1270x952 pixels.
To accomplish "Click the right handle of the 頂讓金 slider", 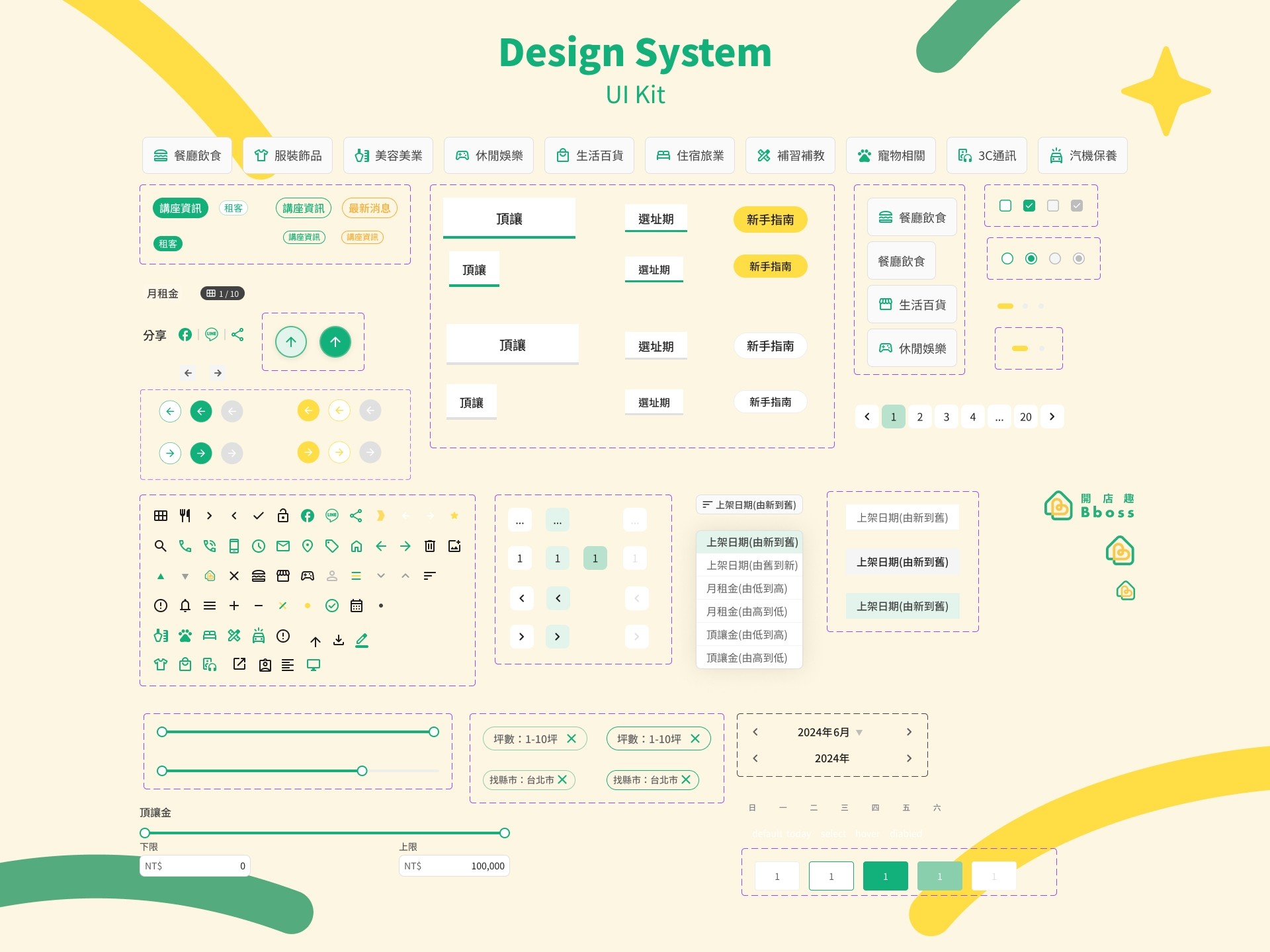I will pyautogui.click(x=505, y=833).
